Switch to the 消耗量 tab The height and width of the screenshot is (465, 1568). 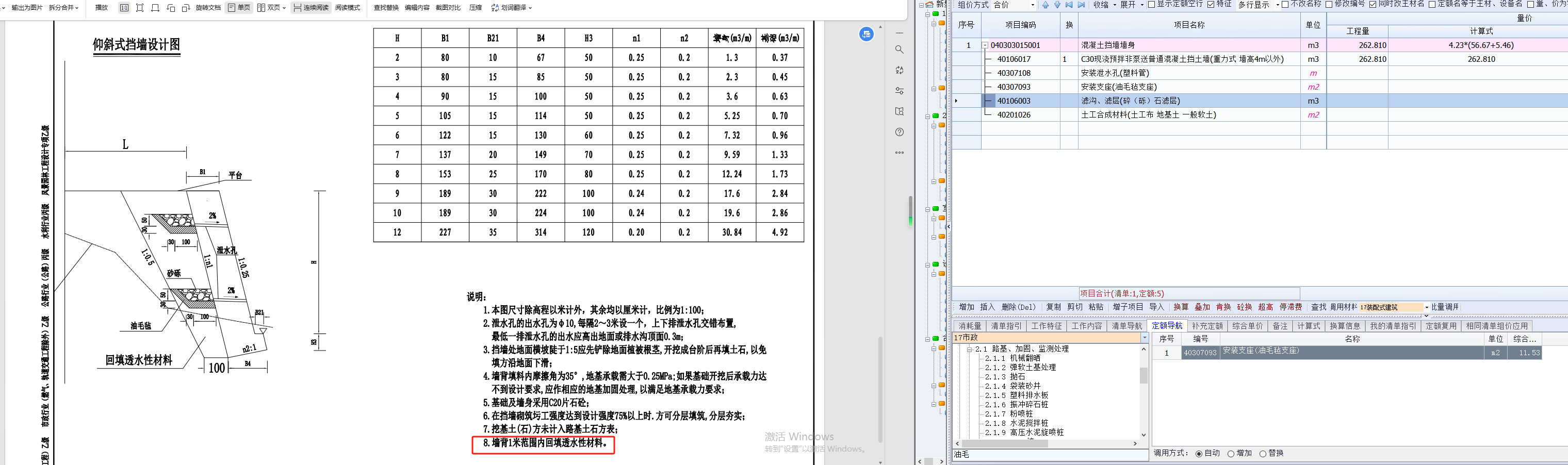(x=970, y=326)
